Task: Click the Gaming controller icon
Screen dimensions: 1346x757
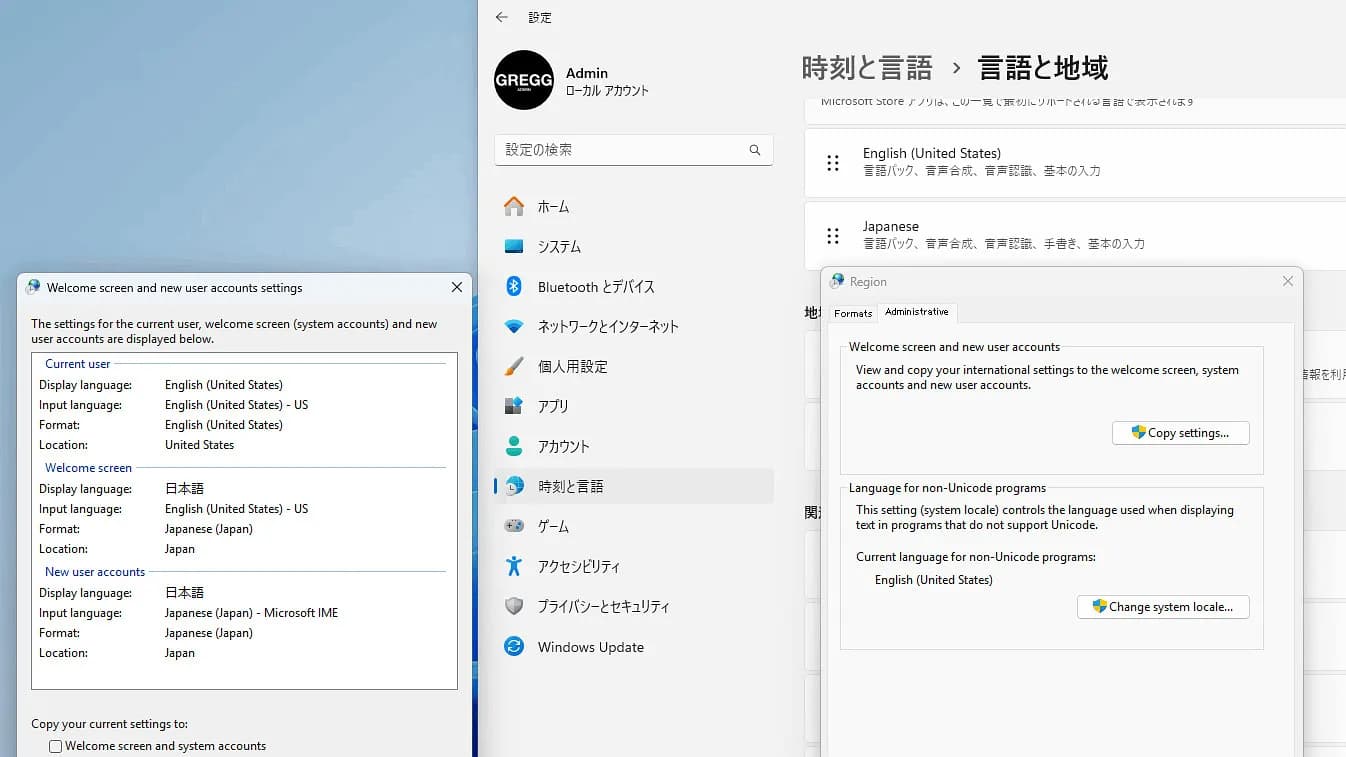Action: click(x=514, y=526)
